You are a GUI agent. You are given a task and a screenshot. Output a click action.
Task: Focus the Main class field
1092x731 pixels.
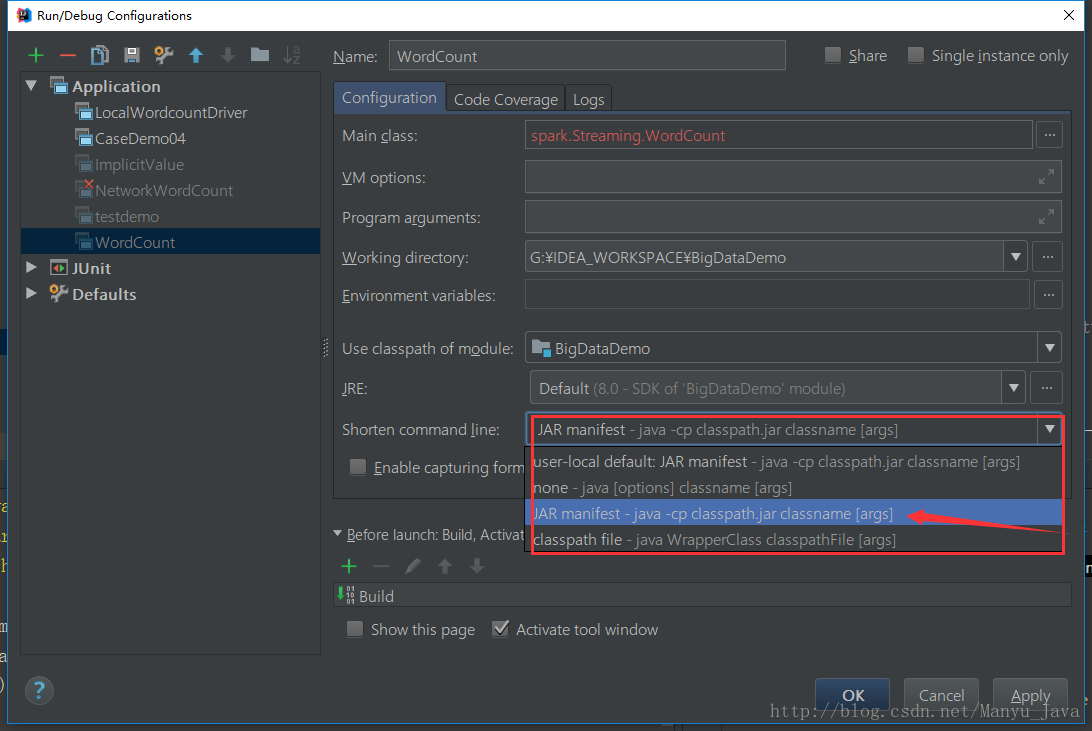(778, 135)
